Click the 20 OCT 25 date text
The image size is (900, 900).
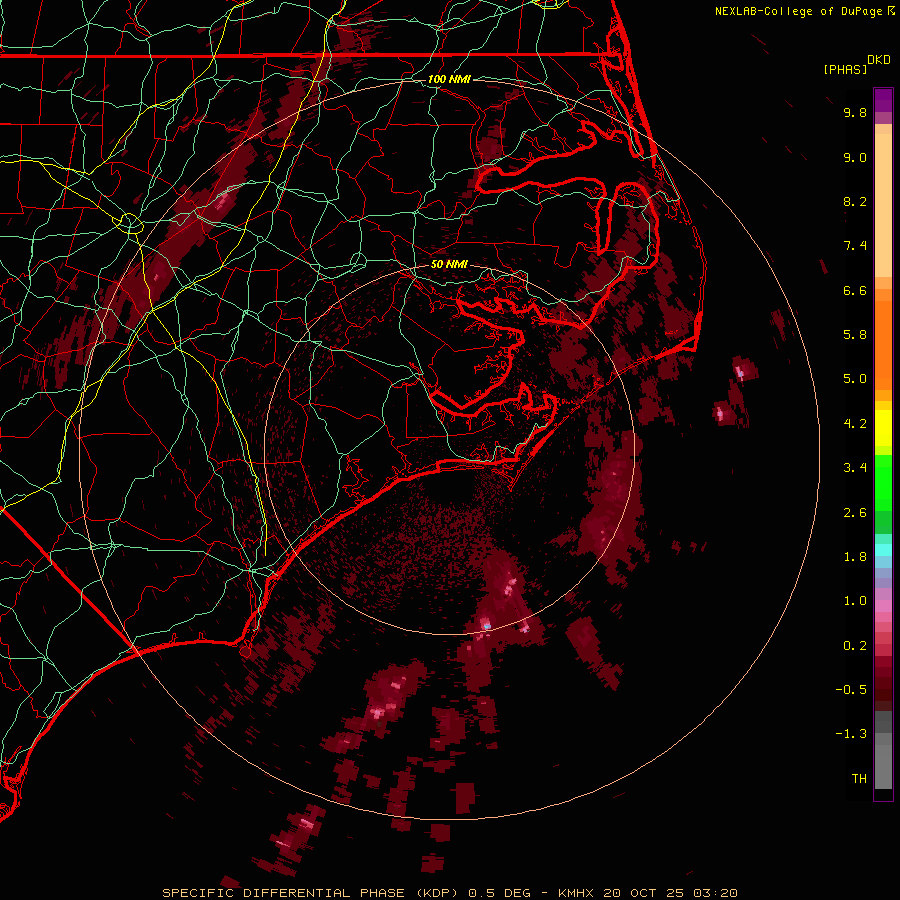coord(645,893)
